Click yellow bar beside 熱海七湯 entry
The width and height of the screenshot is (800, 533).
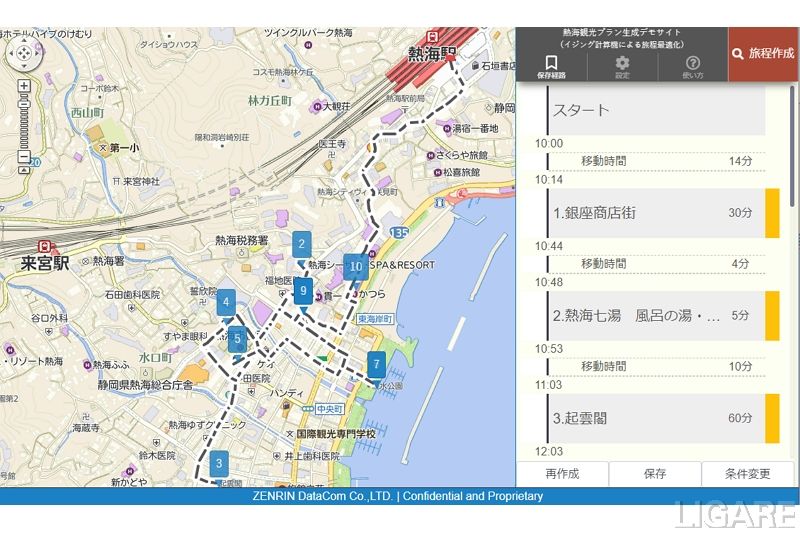772,316
